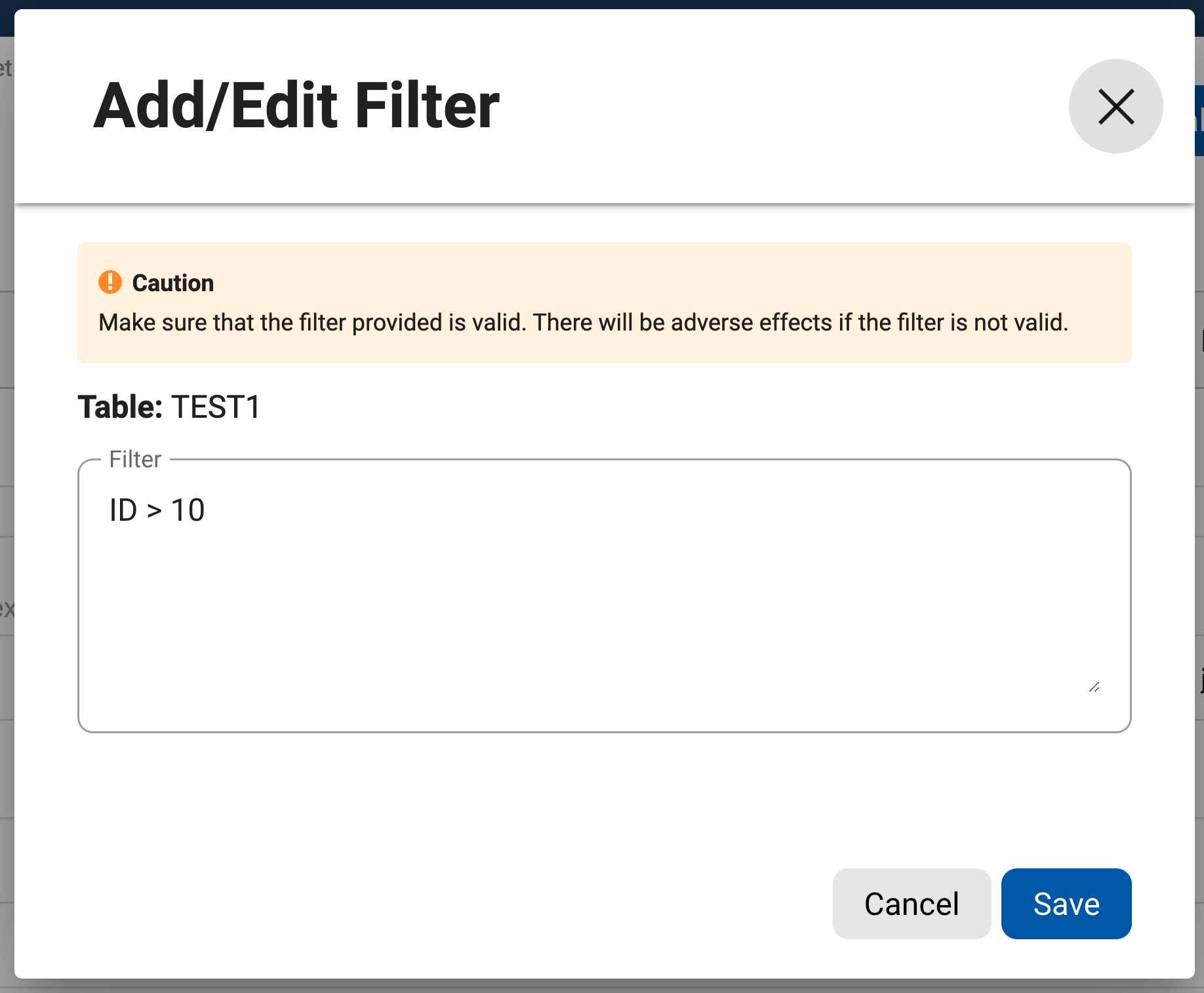Click the resize handle of the Filter textarea
The width and height of the screenshot is (1204, 993).
pos(1094,687)
